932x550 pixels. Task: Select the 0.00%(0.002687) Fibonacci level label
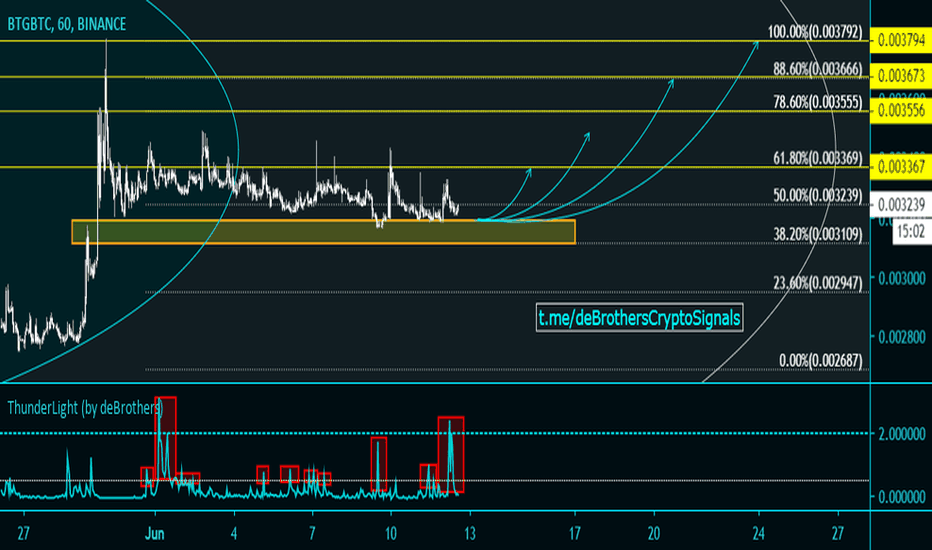click(x=820, y=360)
